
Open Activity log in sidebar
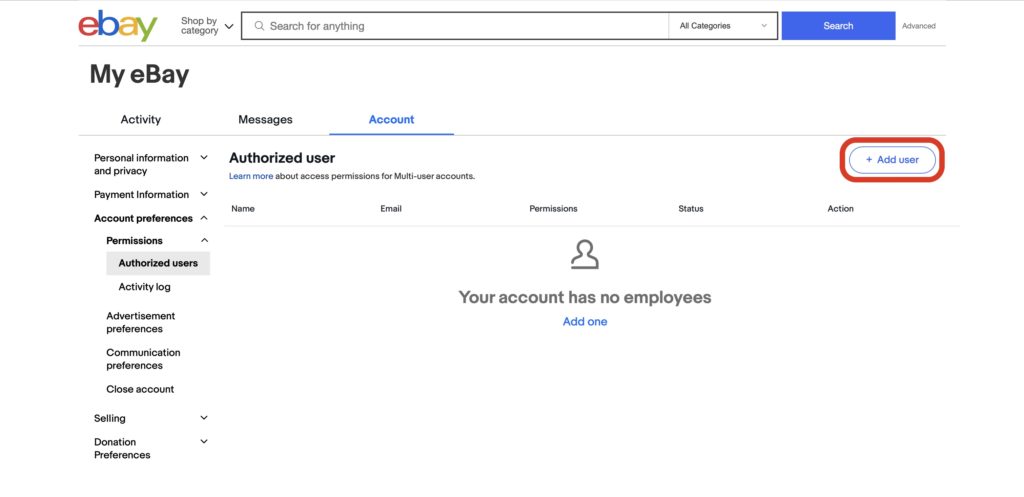(144, 287)
